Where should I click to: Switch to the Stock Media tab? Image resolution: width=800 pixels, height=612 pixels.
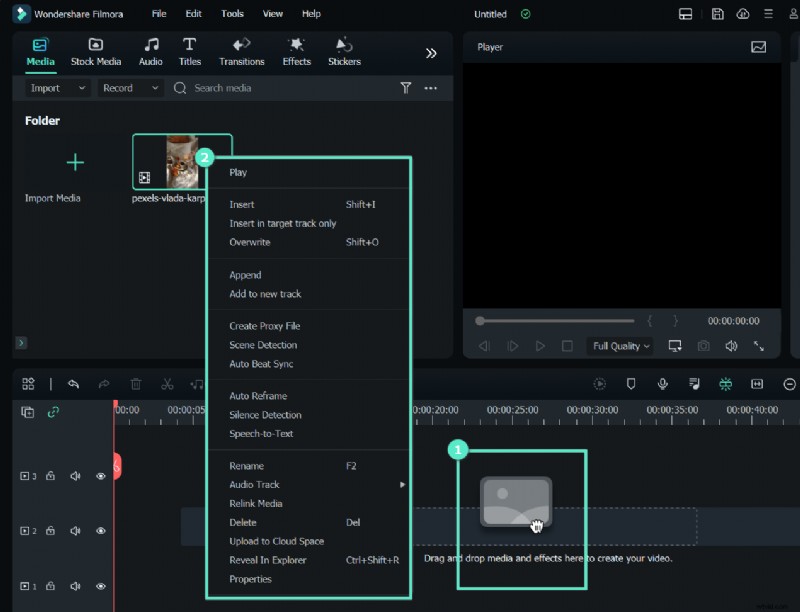(95, 52)
